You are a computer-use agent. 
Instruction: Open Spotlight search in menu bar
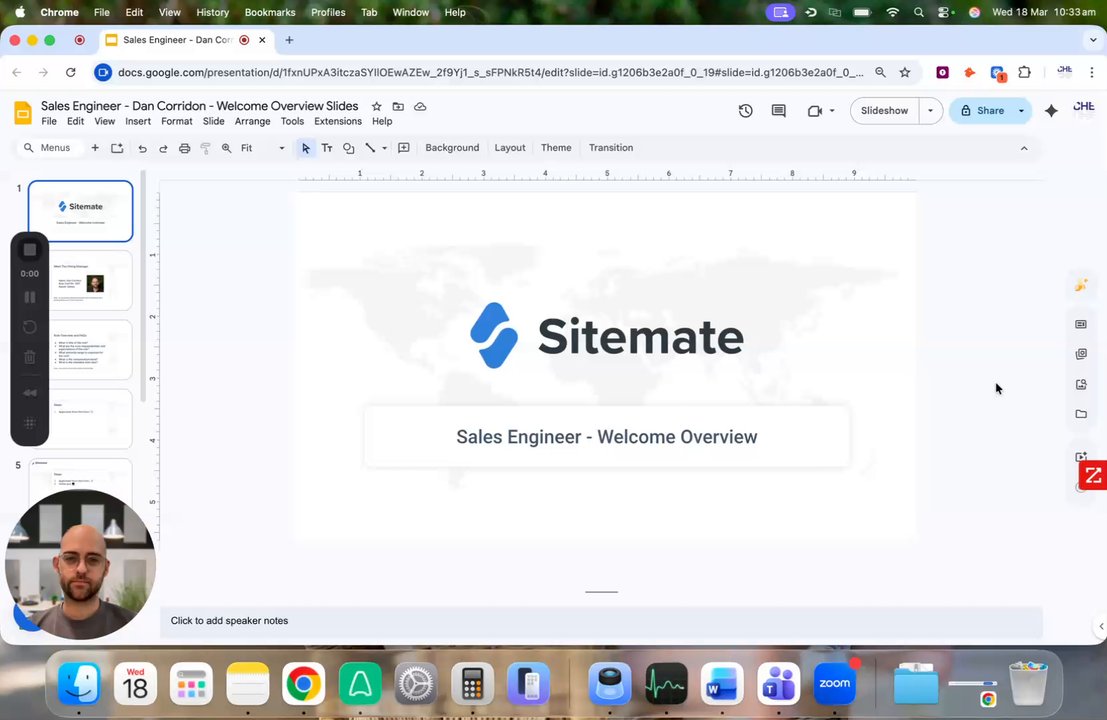[x=918, y=12]
